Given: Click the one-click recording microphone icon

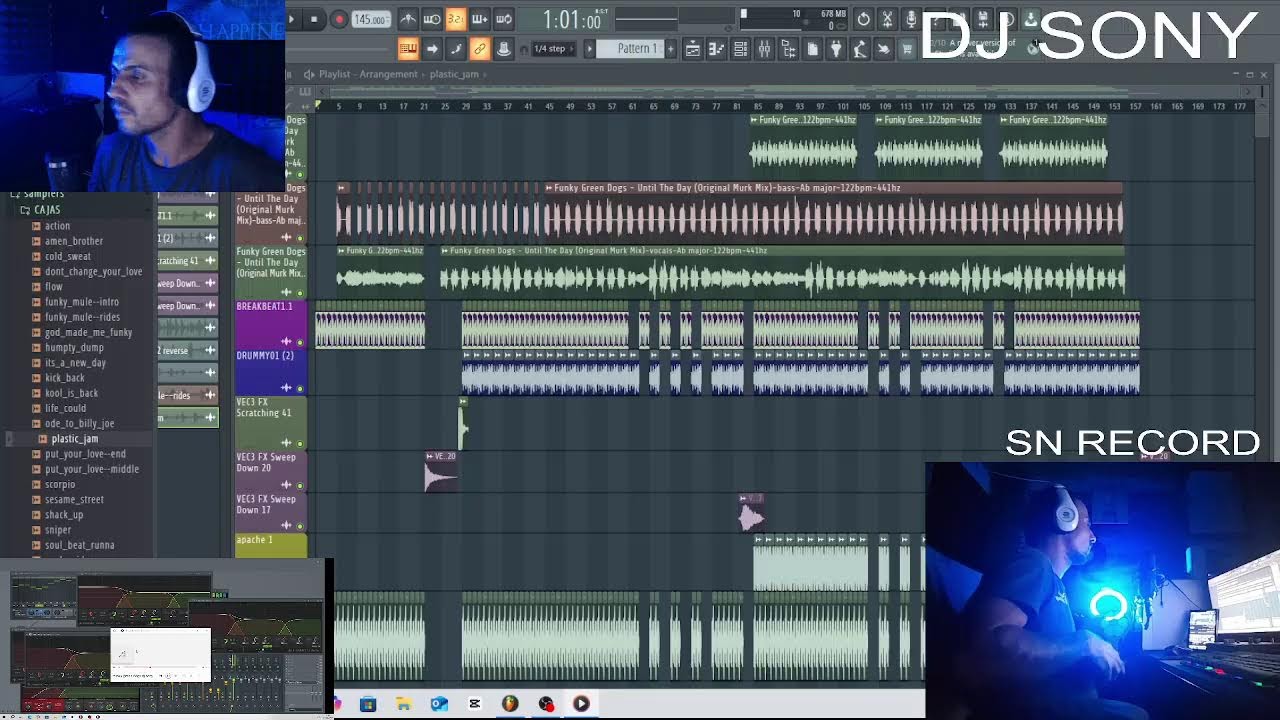Looking at the screenshot, I should coord(911,19).
